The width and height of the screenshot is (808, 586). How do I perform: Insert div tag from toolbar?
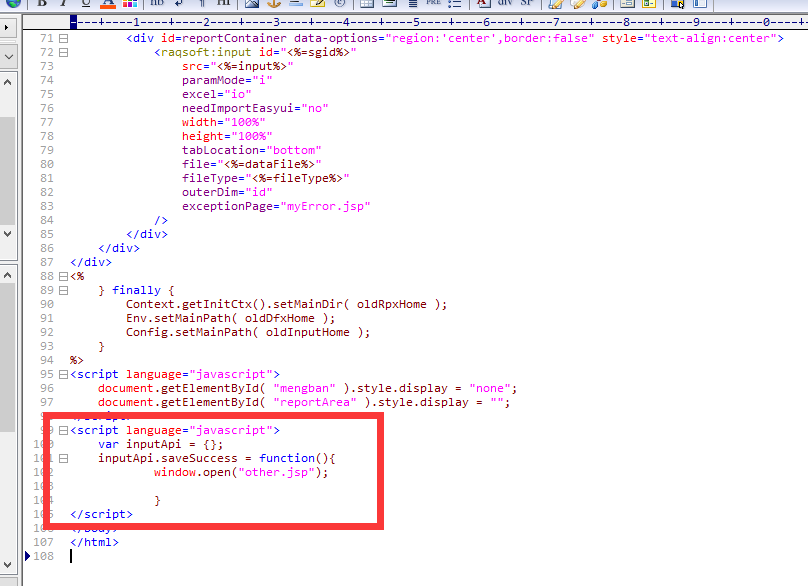(504, 3)
